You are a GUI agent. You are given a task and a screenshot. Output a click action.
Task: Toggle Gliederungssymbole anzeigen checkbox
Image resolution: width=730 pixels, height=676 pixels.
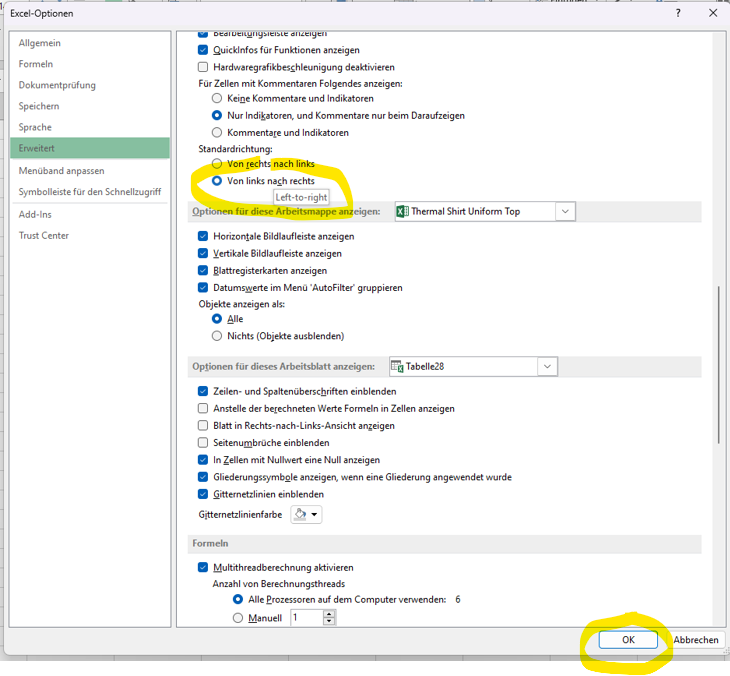click(x=203, y=477)
